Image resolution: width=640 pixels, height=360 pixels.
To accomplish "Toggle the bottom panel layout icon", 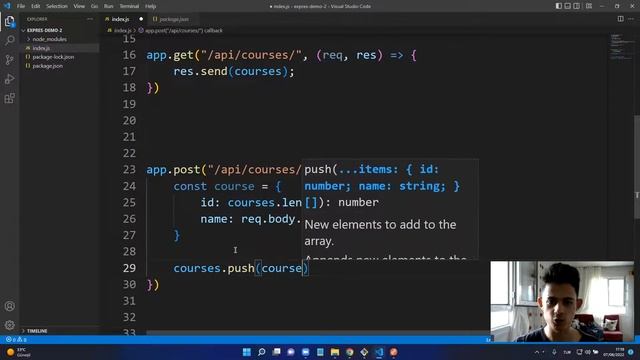I will pyautogui.click(x=567, y=6).
